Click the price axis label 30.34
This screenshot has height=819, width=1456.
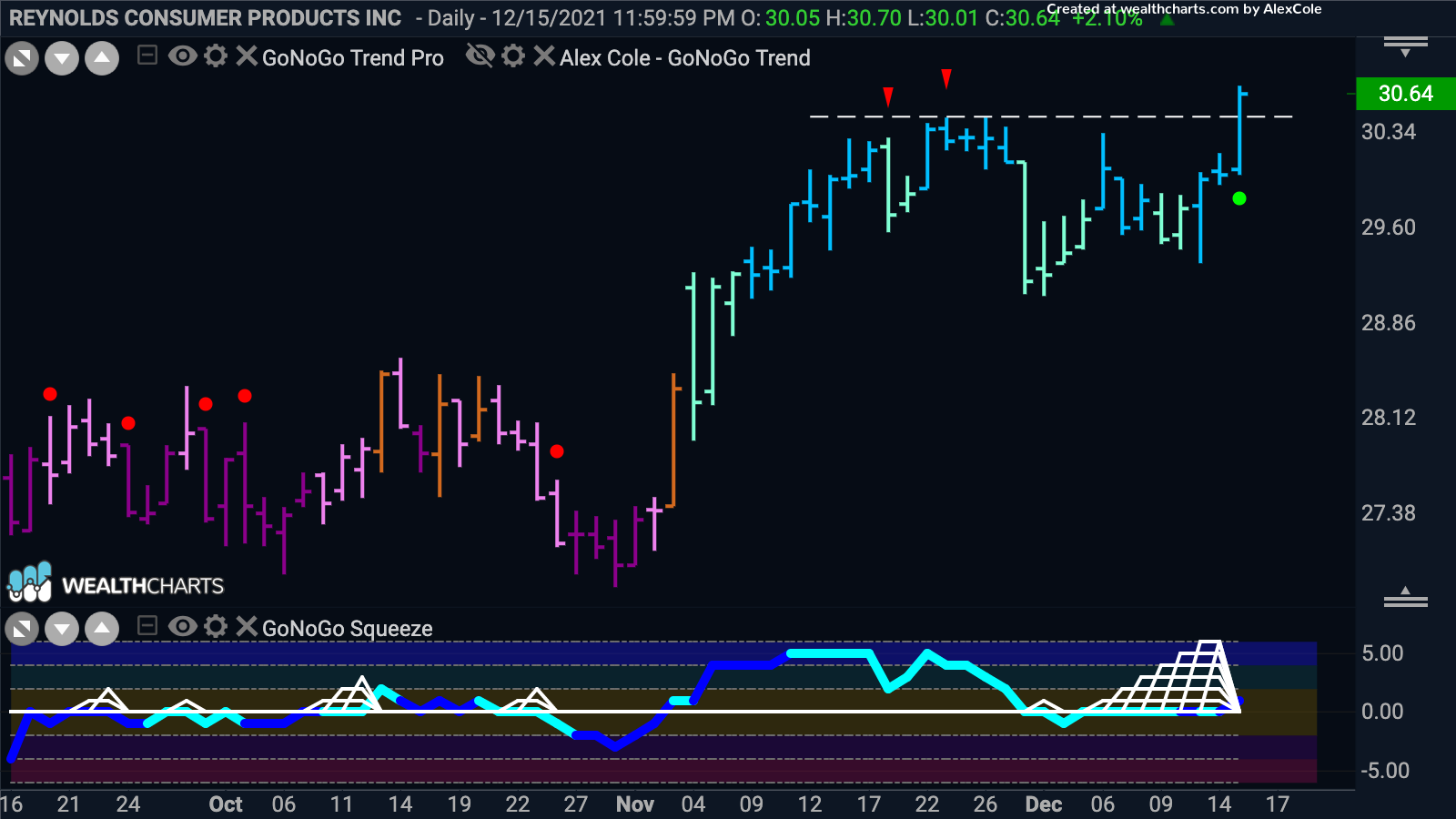click(x=1388, y=132)
